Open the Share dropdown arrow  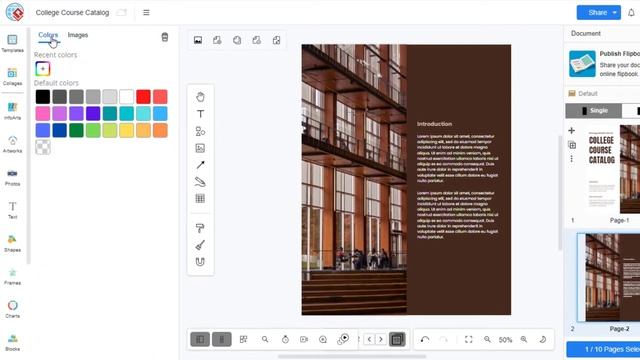[615, 13]
